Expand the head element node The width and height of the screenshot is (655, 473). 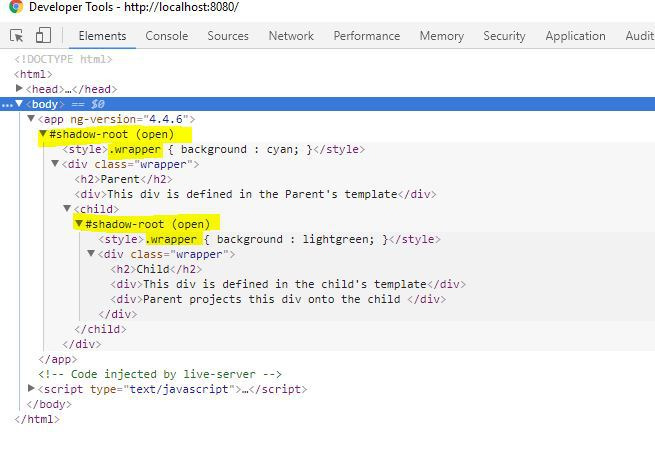click(19, 88)
